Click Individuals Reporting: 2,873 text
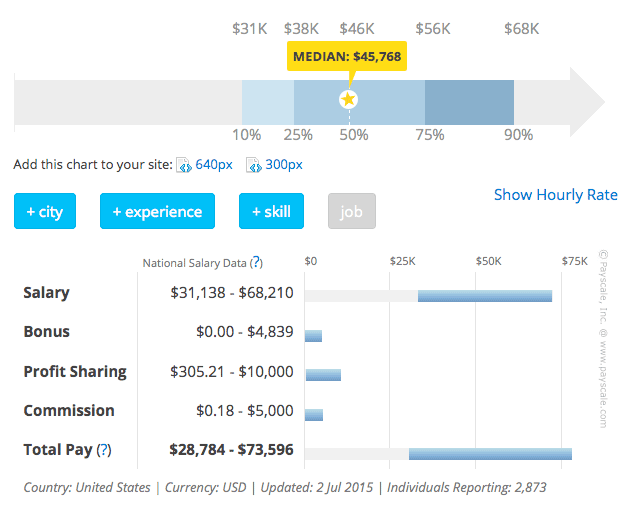Viewport: 632px width, 522px height. (467, 488)
